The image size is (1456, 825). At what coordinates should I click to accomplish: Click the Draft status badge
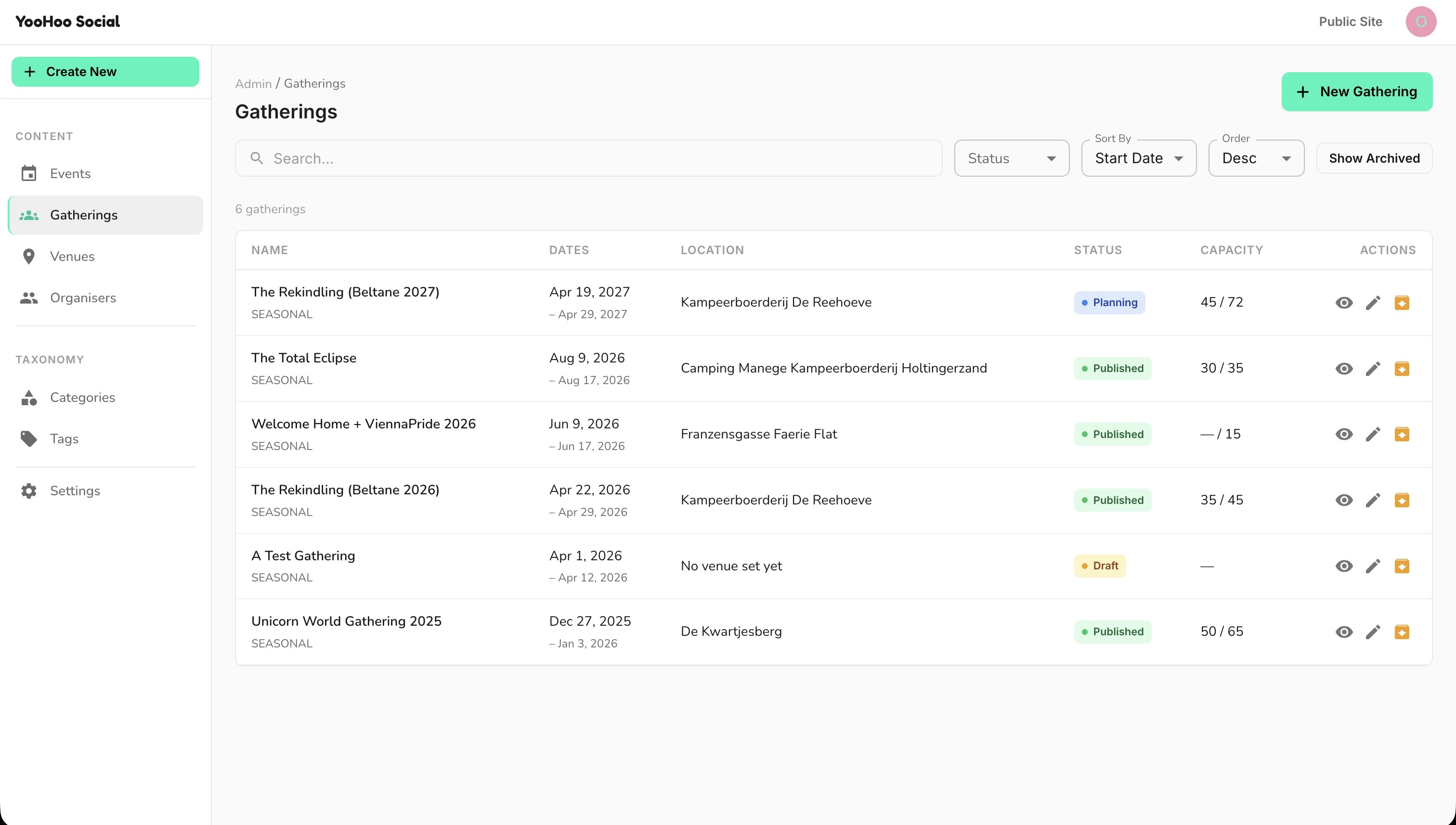1099,566
